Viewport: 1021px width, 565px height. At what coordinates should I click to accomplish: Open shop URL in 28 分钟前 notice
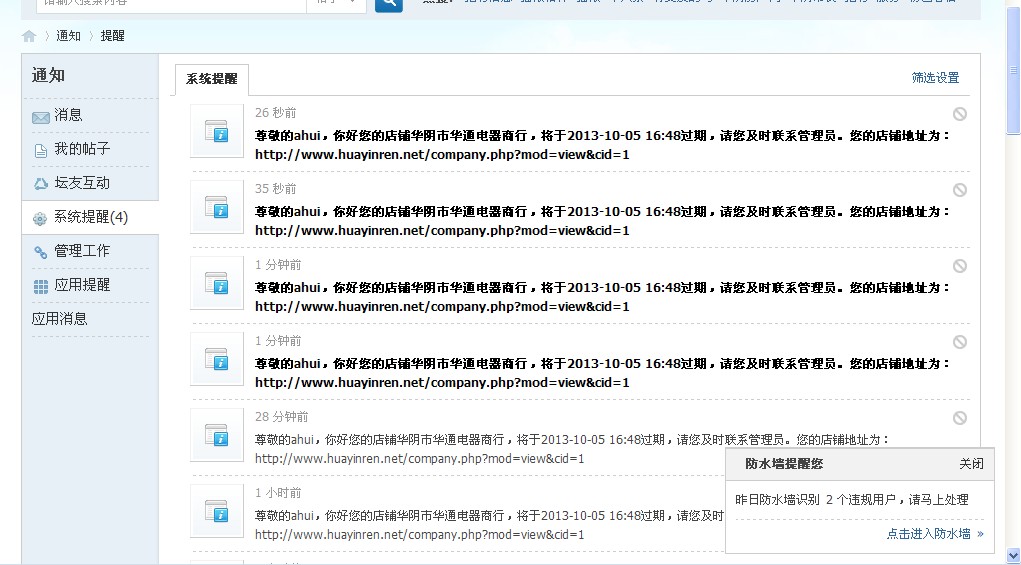click(419, 459)
